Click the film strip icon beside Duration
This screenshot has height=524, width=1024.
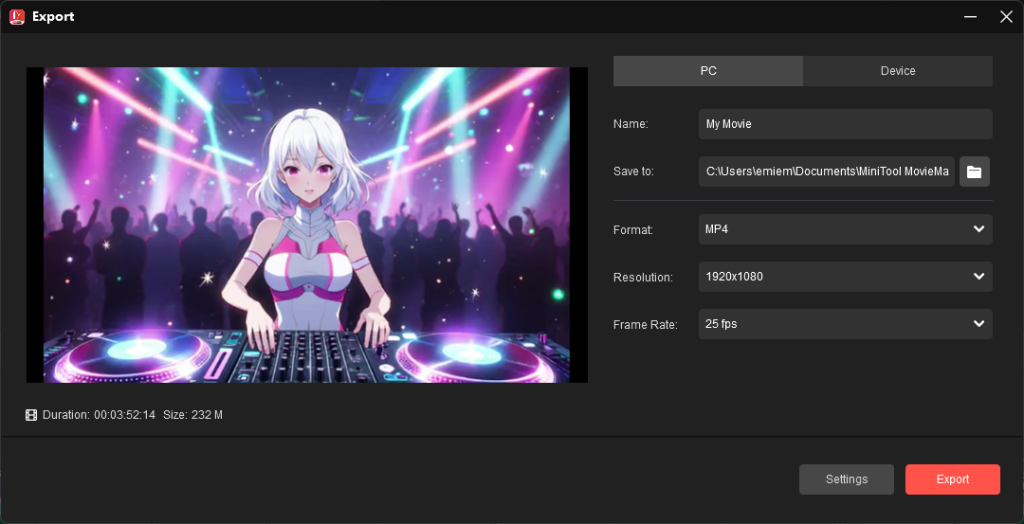click(x=31, y=415)
